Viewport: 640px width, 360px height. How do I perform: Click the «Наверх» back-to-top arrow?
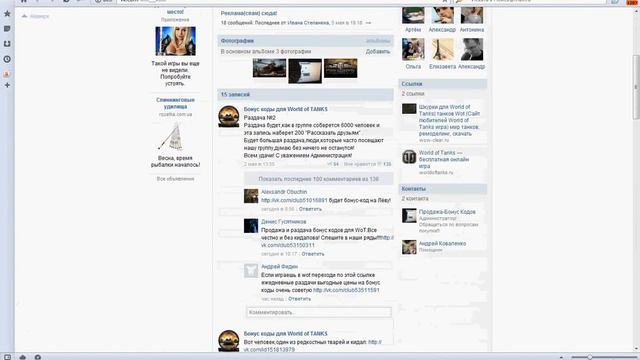pyautogui.click(x=35, y=16)
